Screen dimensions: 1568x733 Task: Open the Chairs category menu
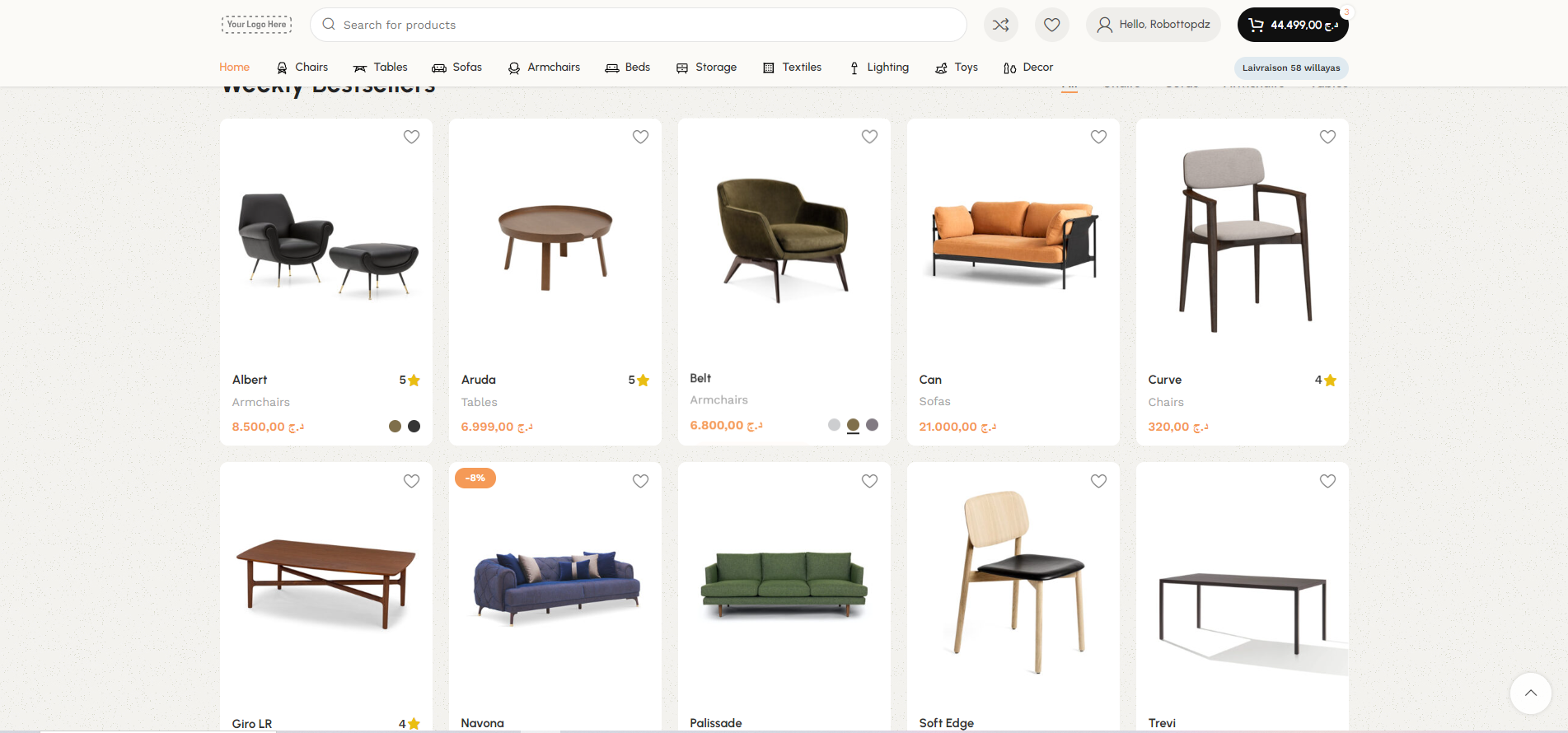302,68
